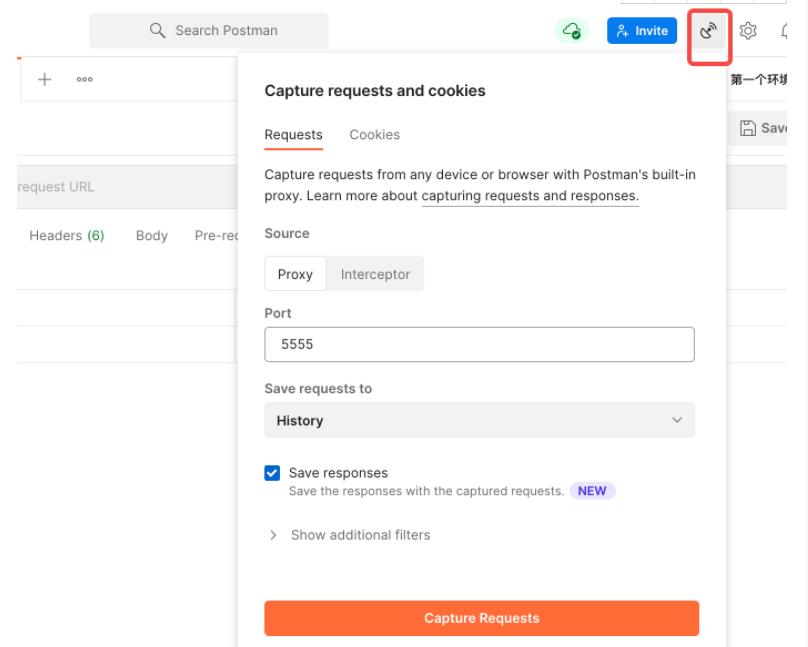Image resolution: width=808 pixels, height=647 pixels.
Task: Open capturing requests and responses link
Action: 530,196
